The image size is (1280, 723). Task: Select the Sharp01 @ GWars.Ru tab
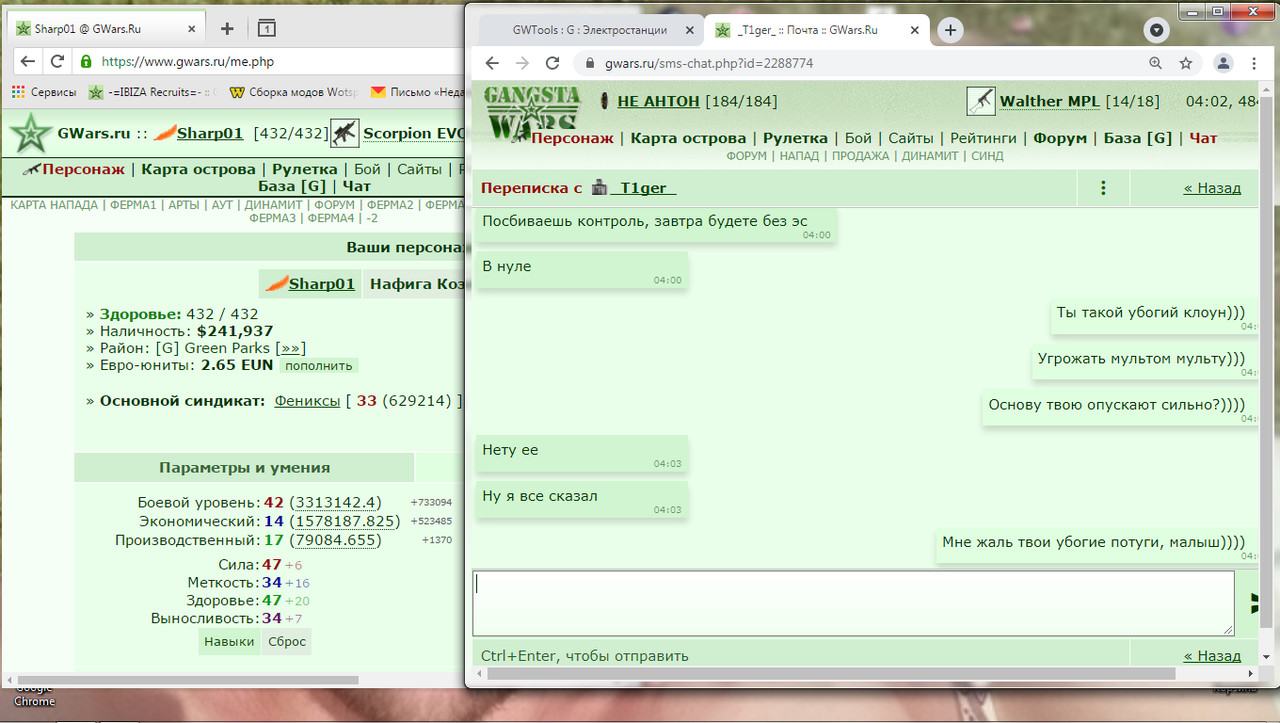click(x=108, y=28)
